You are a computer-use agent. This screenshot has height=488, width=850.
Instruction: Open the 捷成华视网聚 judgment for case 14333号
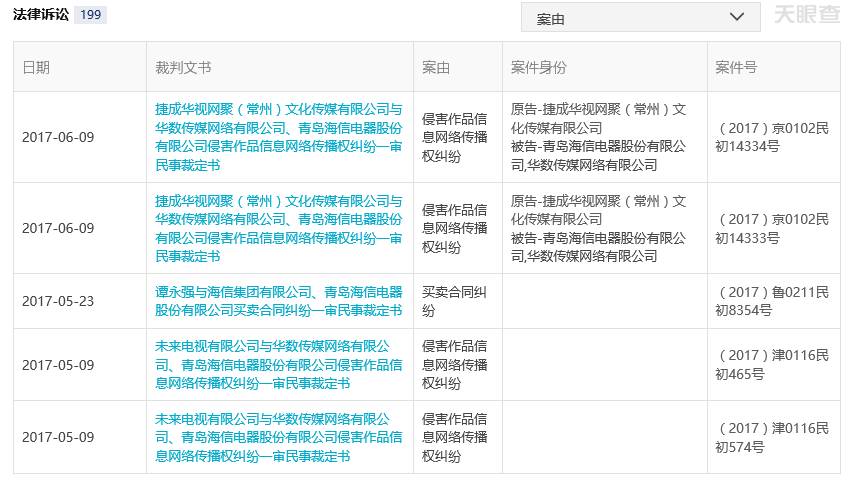[279, 228]
